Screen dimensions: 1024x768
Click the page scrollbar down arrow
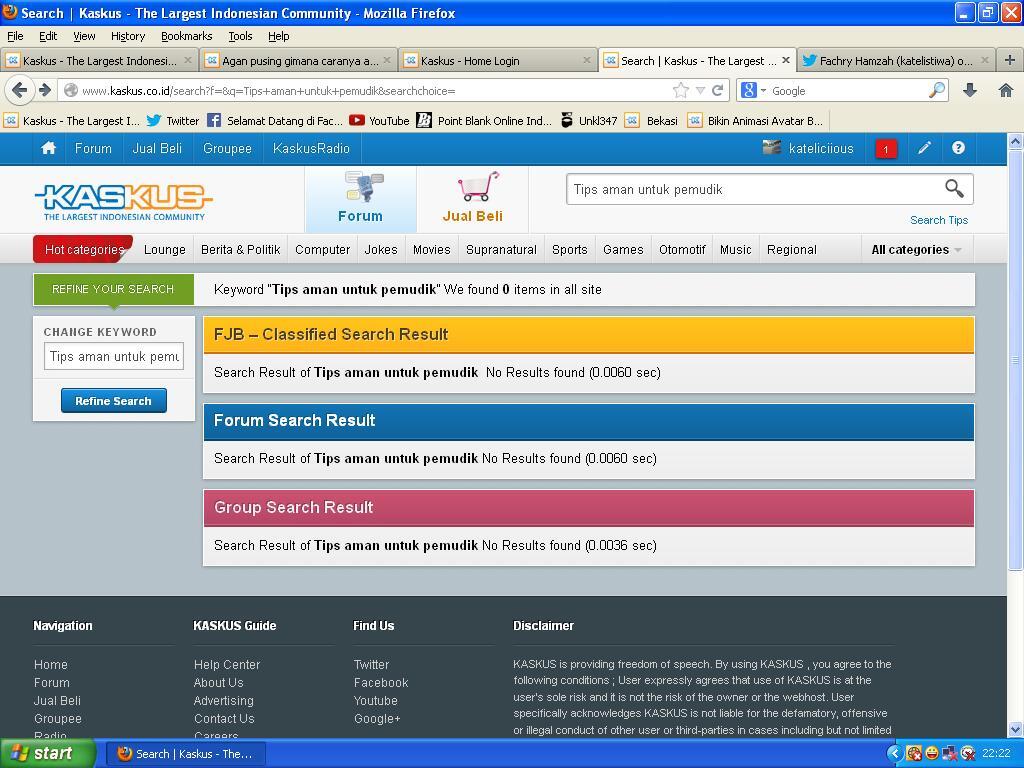[x=1016, y=729]
